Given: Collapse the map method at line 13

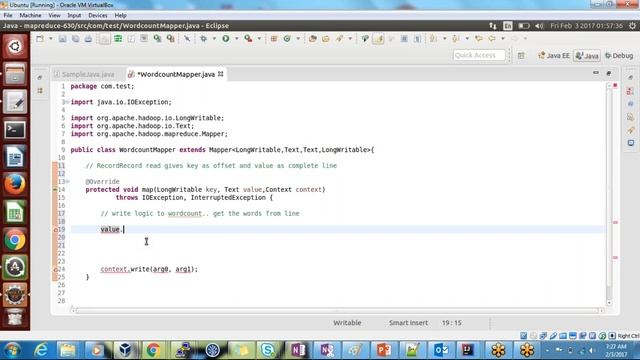Looking at the screenshot, I should click(68, 182).
